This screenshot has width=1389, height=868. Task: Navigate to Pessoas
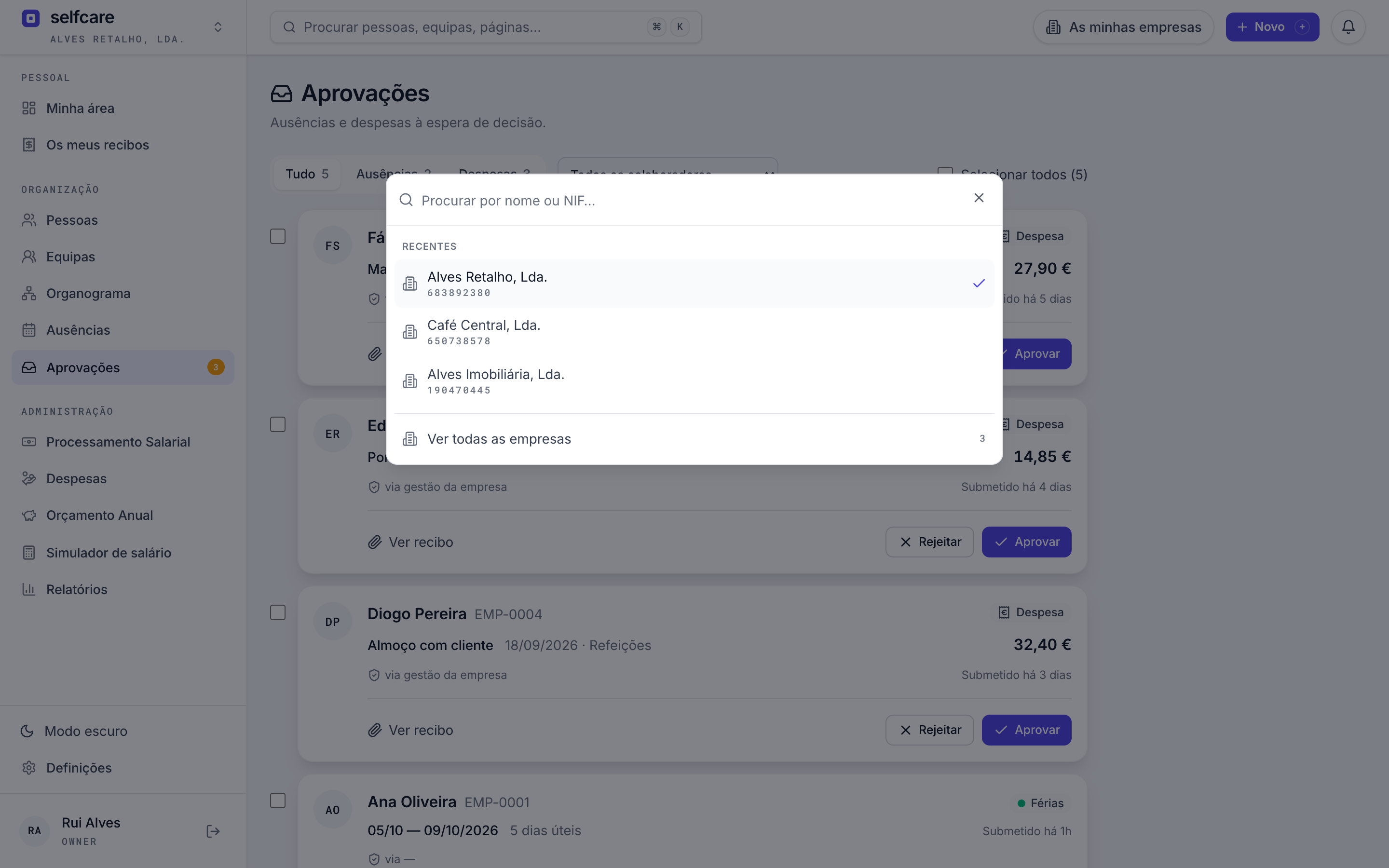click(123, 220)
